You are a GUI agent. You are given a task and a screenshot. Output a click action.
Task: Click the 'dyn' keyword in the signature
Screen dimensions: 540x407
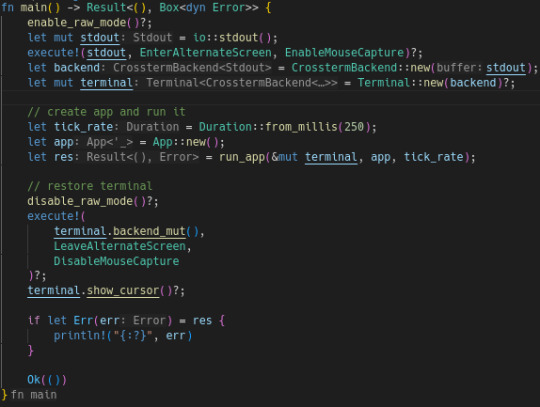[196, 8]
